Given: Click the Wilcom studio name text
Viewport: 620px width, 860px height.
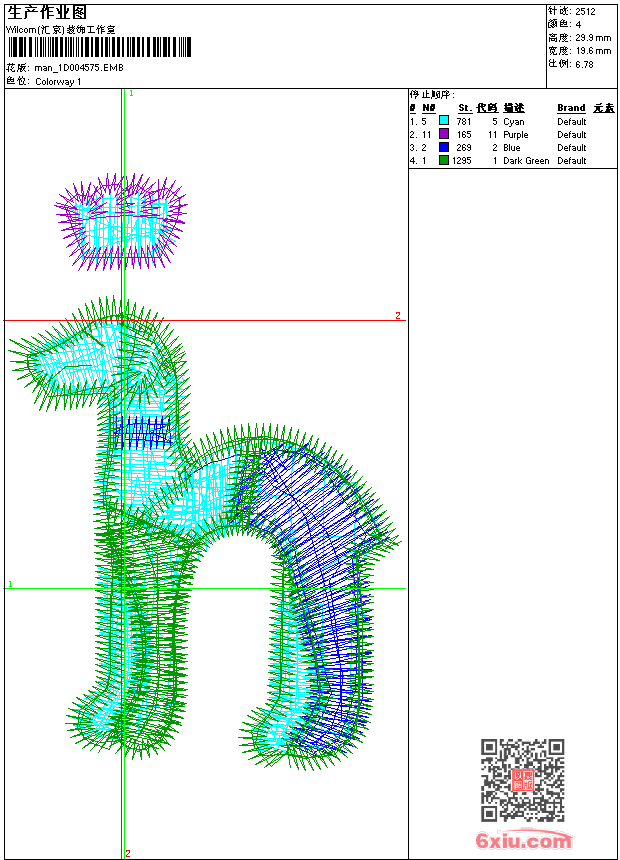Looking at the screenshot, I should (x=60, y=30).
